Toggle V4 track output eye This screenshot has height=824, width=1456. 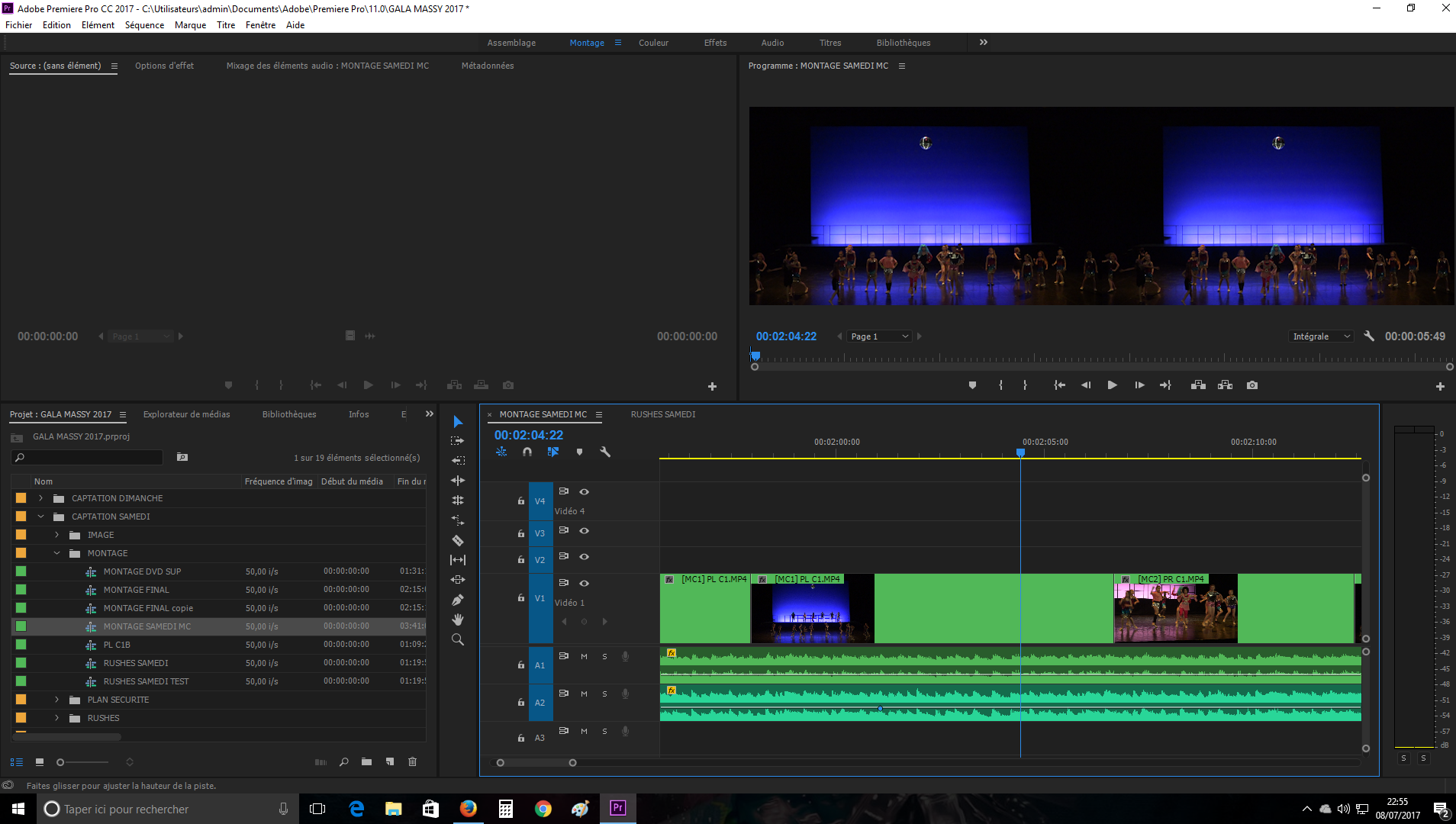(x=584, y=491)
